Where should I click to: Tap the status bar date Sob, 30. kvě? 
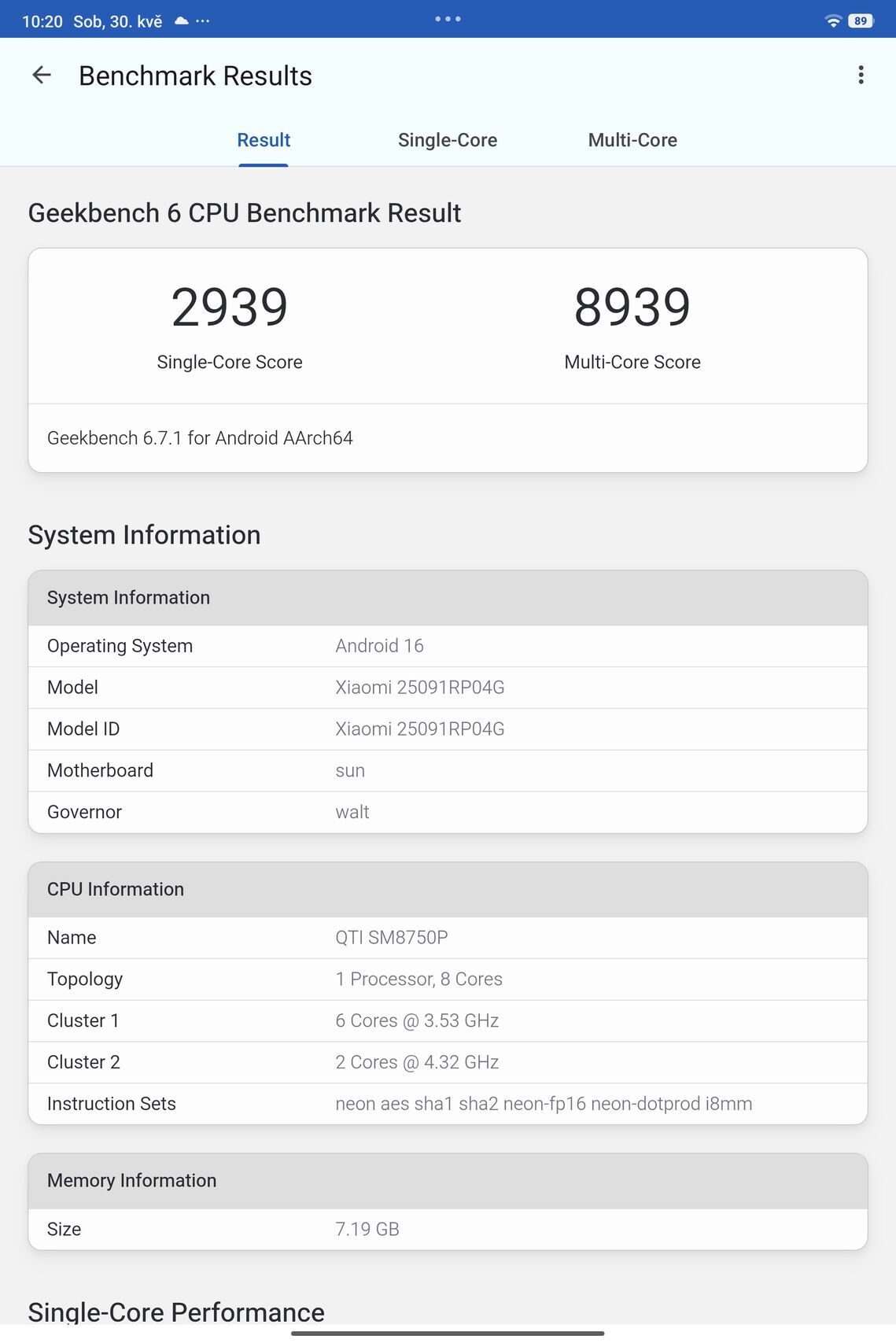click(118, 21)
